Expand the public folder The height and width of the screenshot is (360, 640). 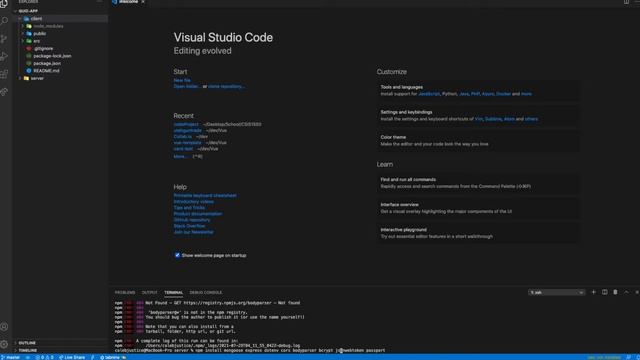coord(23,33)
